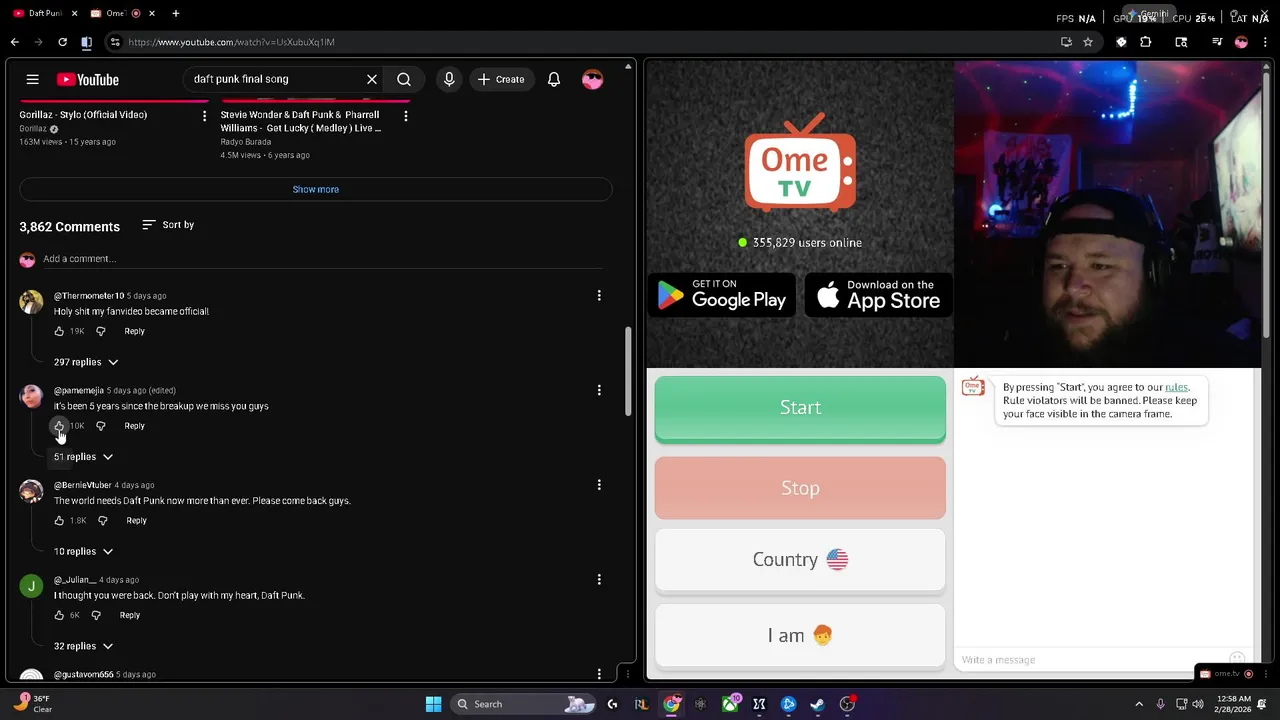Open action menu for @Thermometer10 comment
This screenshot has height=720, width=1280.
(x=599, y=296)
